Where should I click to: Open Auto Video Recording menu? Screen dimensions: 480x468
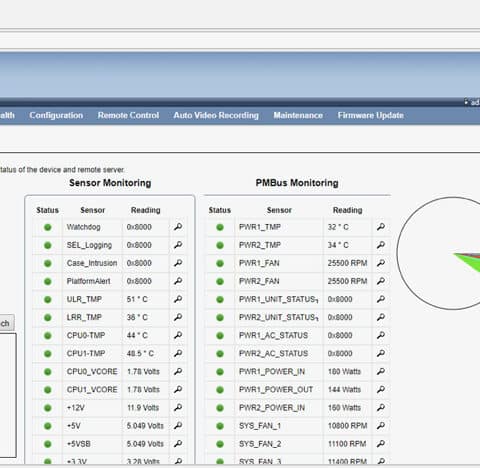[x=216, y=115]
